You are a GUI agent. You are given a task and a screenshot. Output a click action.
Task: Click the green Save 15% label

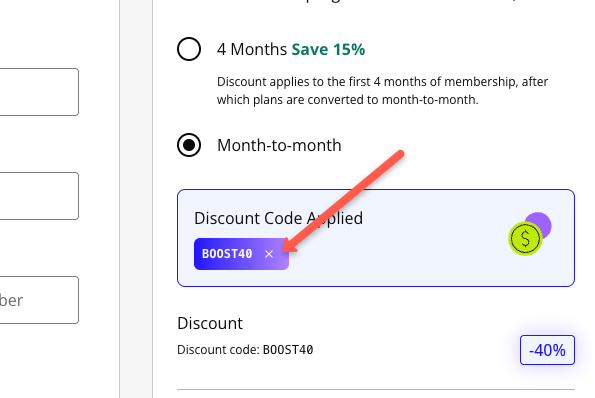click(328, 49)
